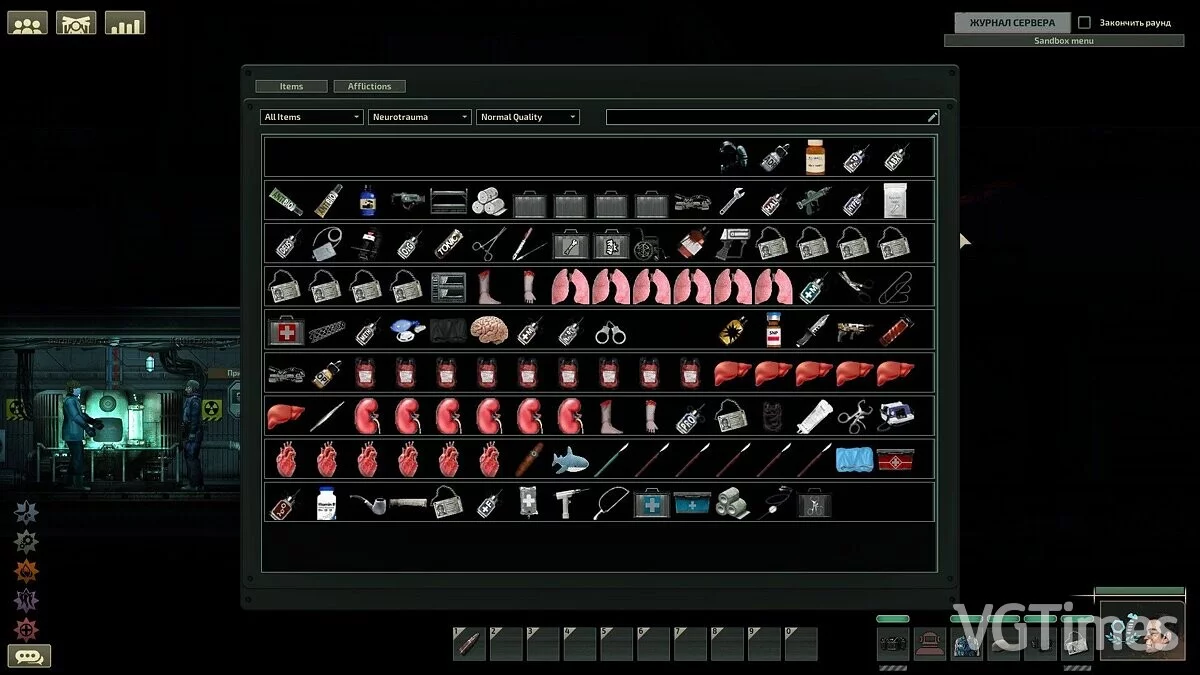Pick the green Anti-Bio ointment tube
The height and width of the screenshot is (675, 1200).
(x=285, y=201)
